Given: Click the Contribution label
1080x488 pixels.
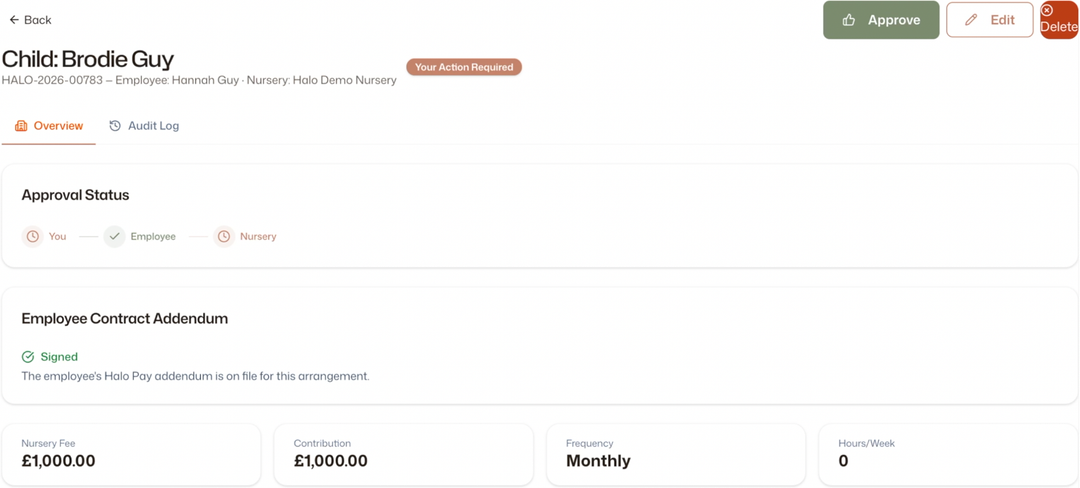Looking at the screenshot, I should pos(322,443).
